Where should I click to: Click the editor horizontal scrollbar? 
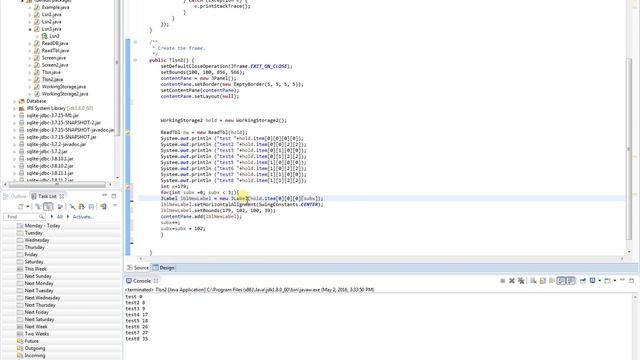point(380,259)
